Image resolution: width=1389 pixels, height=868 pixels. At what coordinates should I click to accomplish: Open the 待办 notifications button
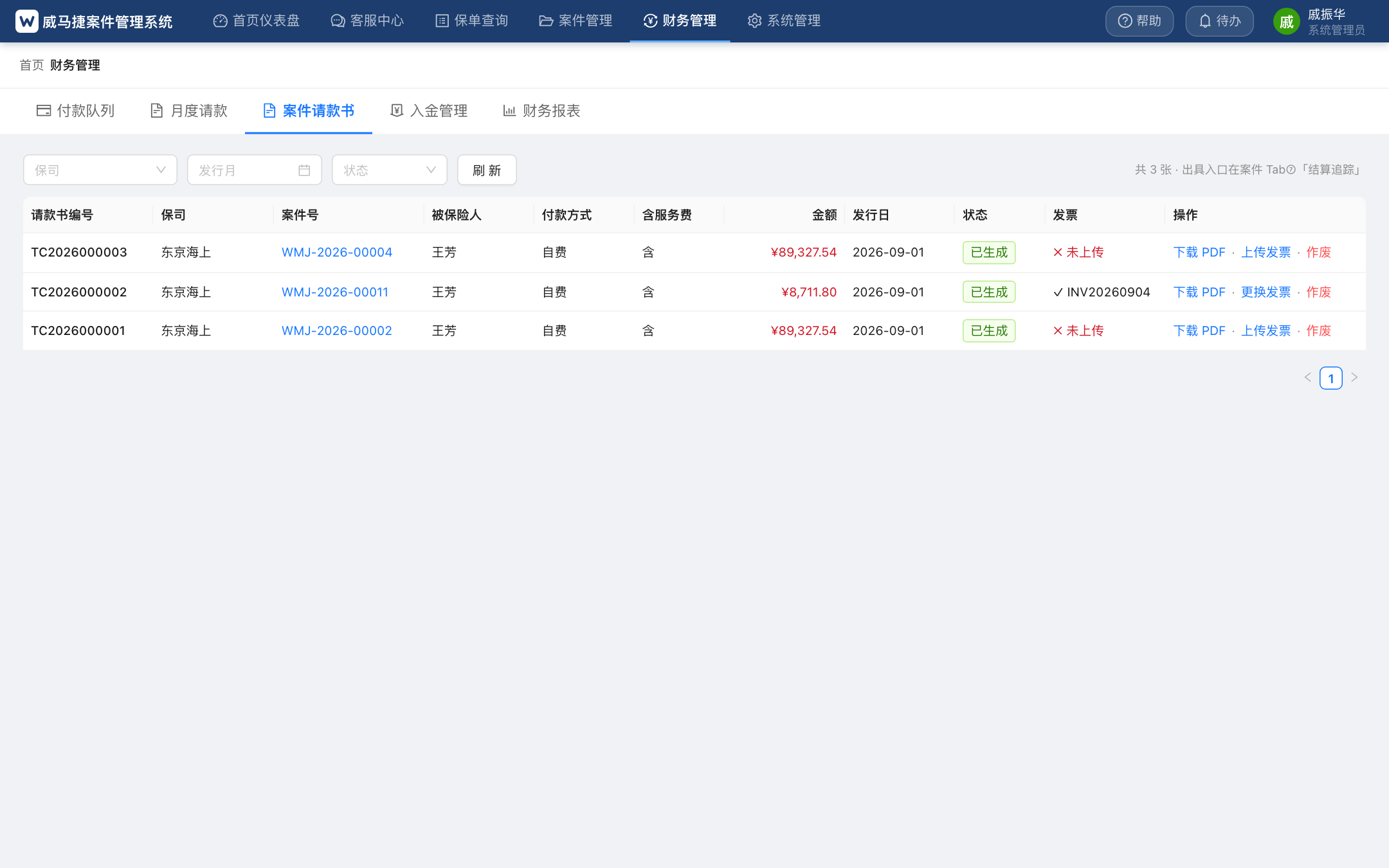pyautogui.click(x=1219, y=21)
